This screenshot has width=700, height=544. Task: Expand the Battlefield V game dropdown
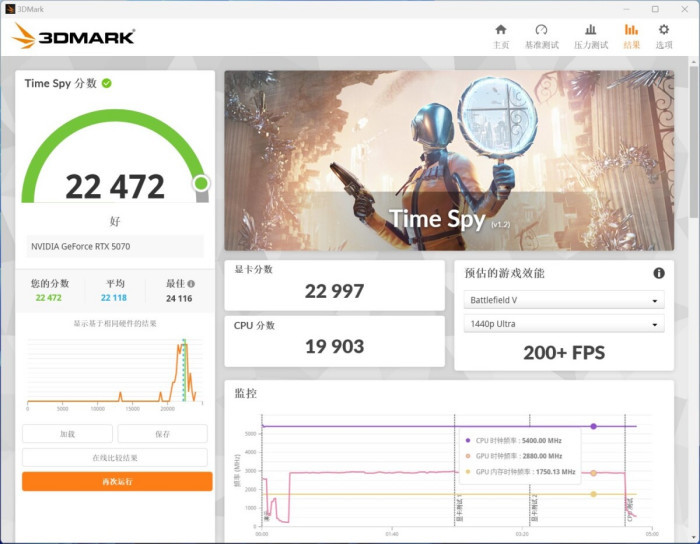coord(564,300)
